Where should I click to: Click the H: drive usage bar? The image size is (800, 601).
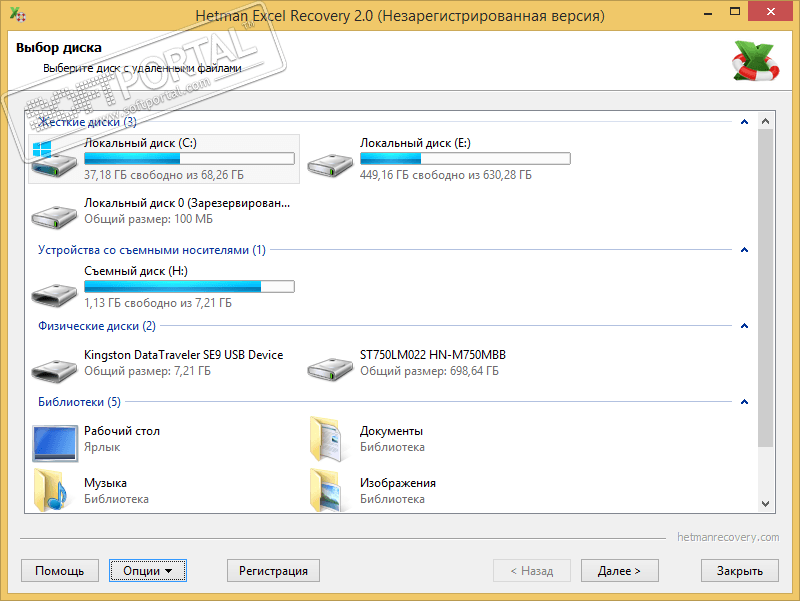click(x=189, y=287)
